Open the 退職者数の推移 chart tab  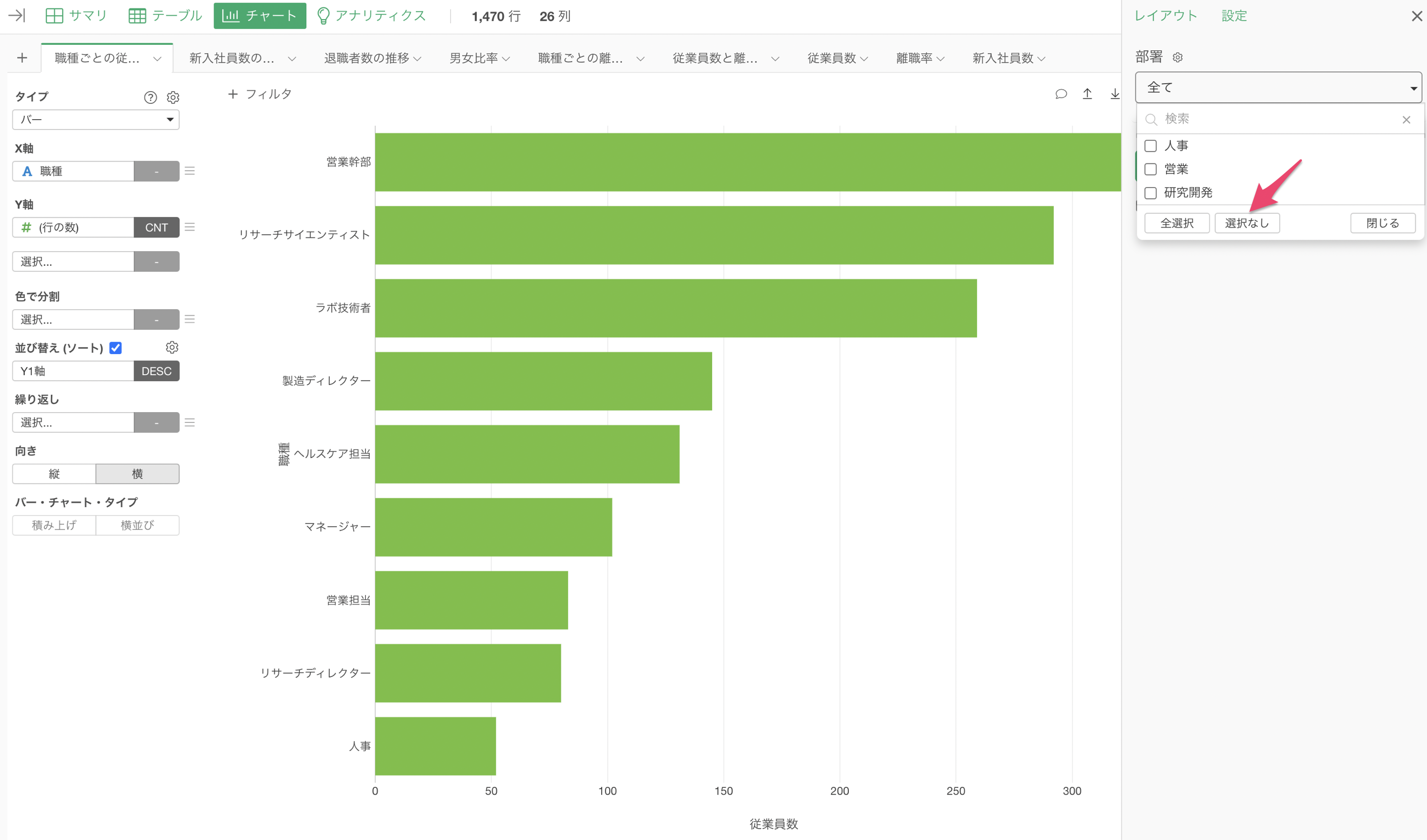click(x=366, y=58)
